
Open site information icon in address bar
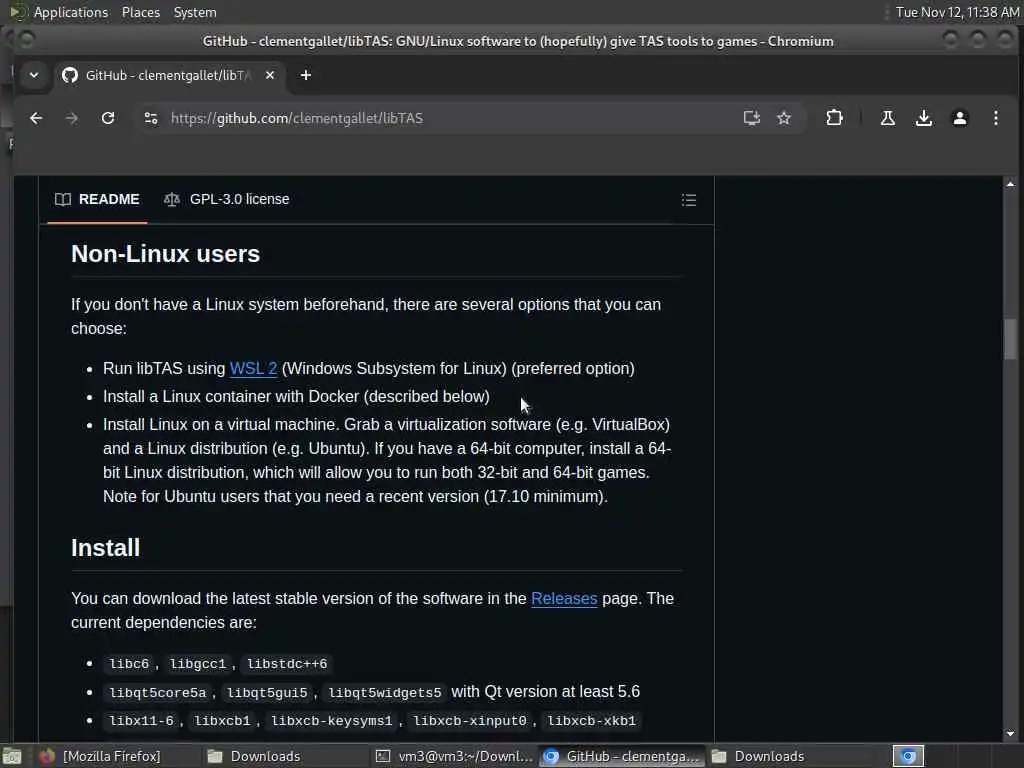(x=151, y=118)
